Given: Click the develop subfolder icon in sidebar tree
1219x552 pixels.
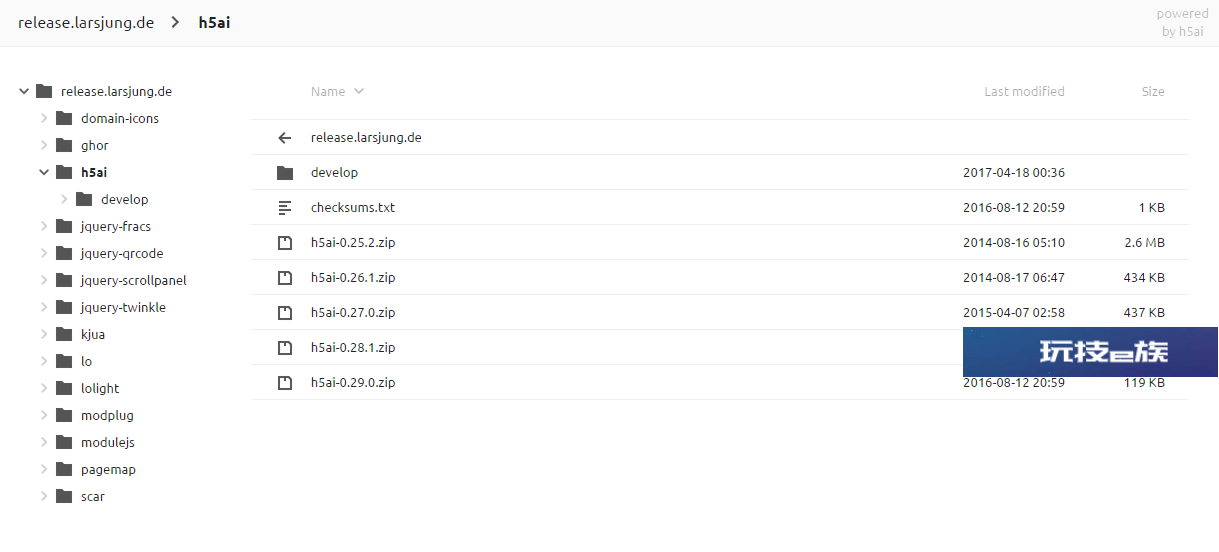Looking at the screenshot, I should pos(84,199).
